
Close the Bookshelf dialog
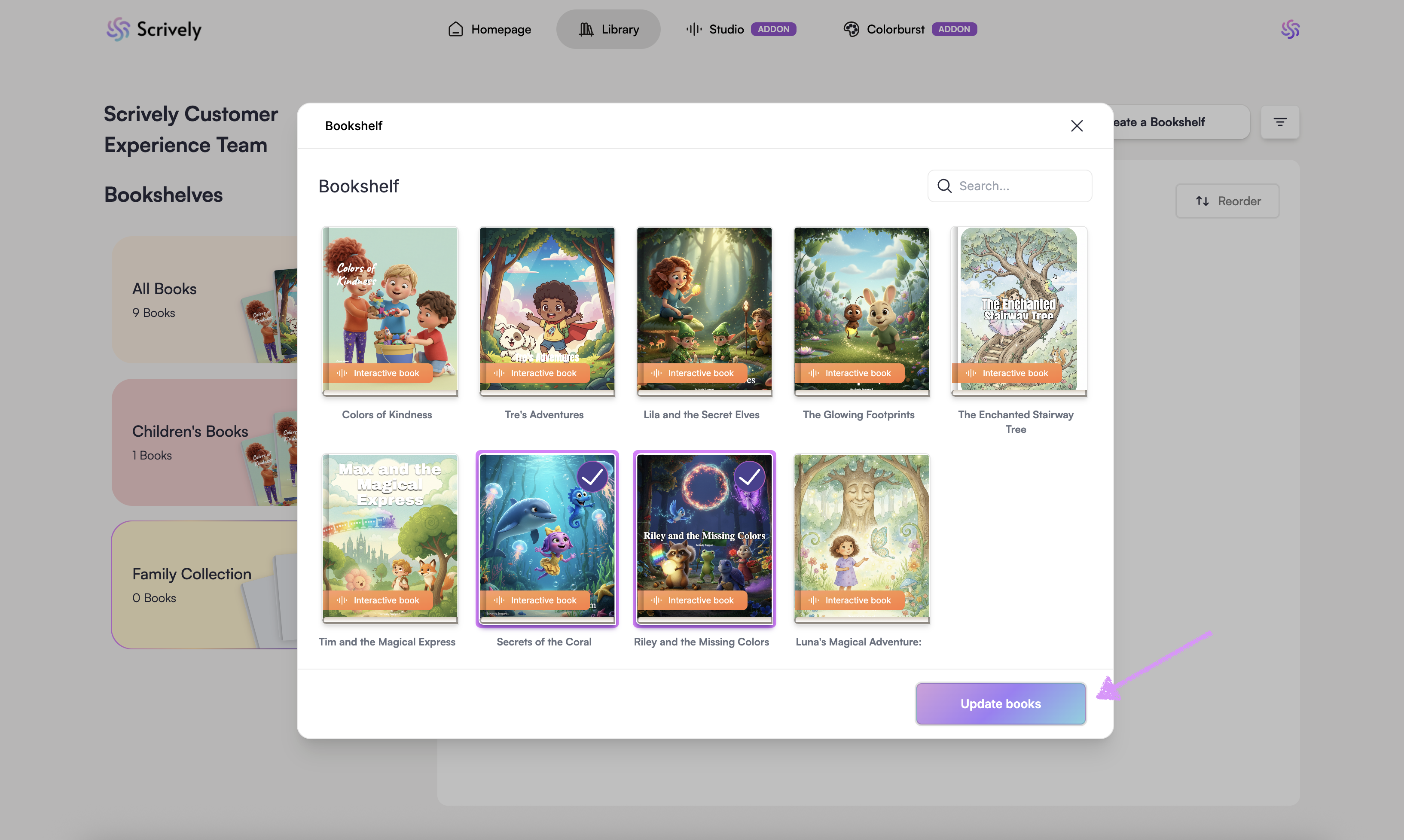(x=1076, y=126)
